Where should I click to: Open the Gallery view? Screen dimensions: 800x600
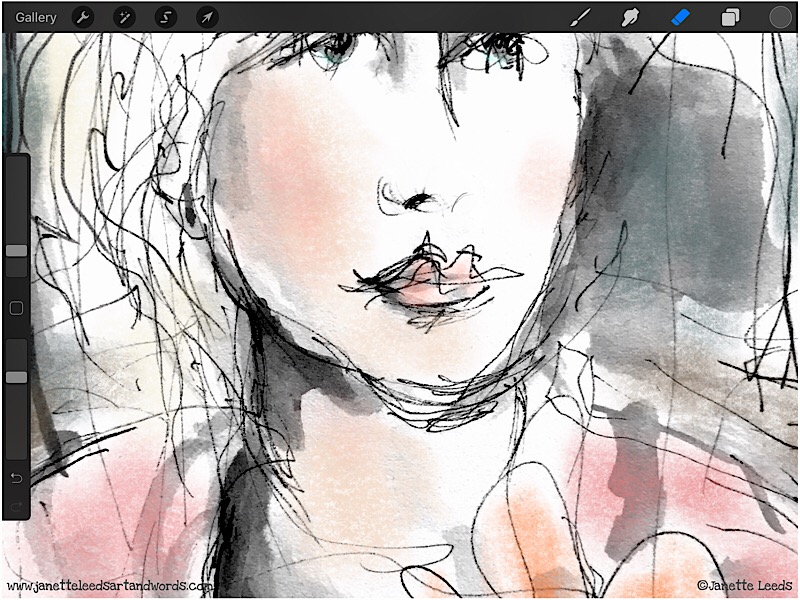(36, 17)
